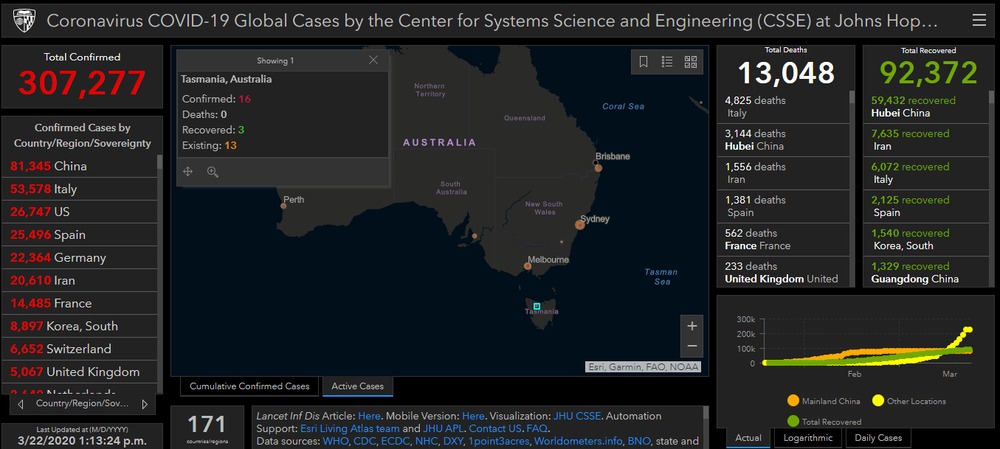Click the zoom-to magnifier icon in the popup
This screenshot has width=1000, height=449.
(x=213, y=172)
